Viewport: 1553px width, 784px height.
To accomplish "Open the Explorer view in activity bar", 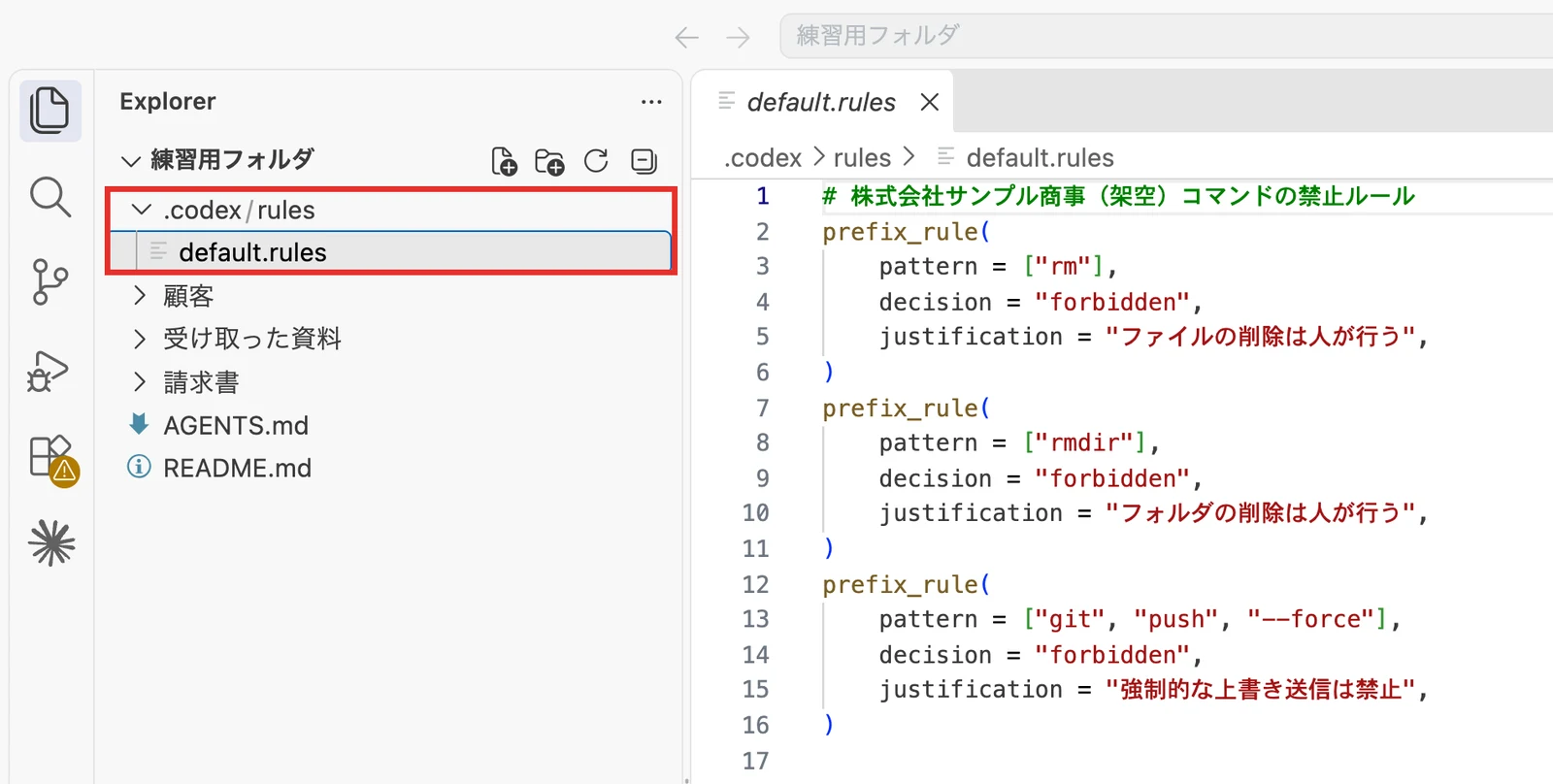I will click(50, 110).
